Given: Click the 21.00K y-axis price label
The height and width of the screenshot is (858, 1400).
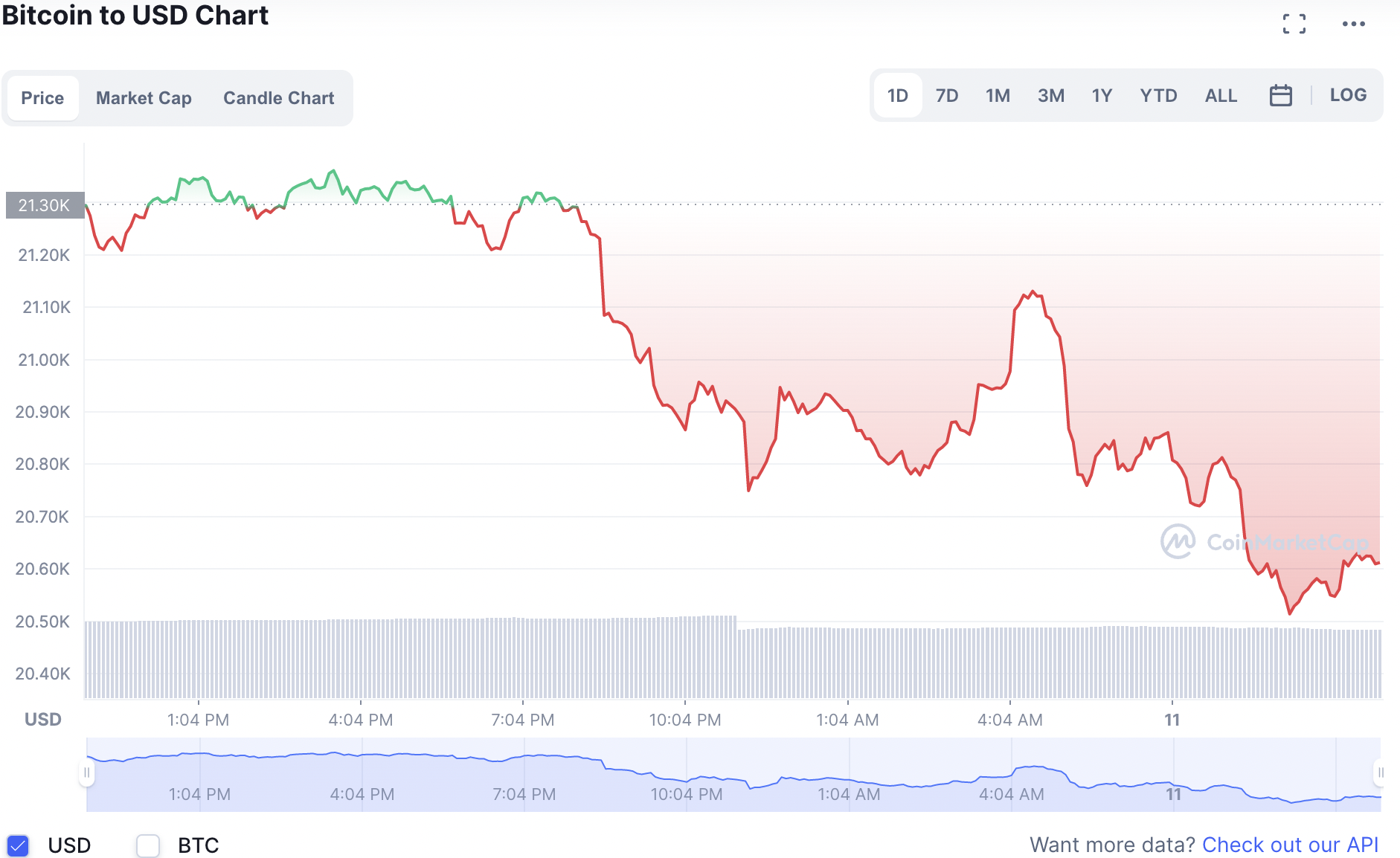Looking at the screenshot, I should click(44, 360).
